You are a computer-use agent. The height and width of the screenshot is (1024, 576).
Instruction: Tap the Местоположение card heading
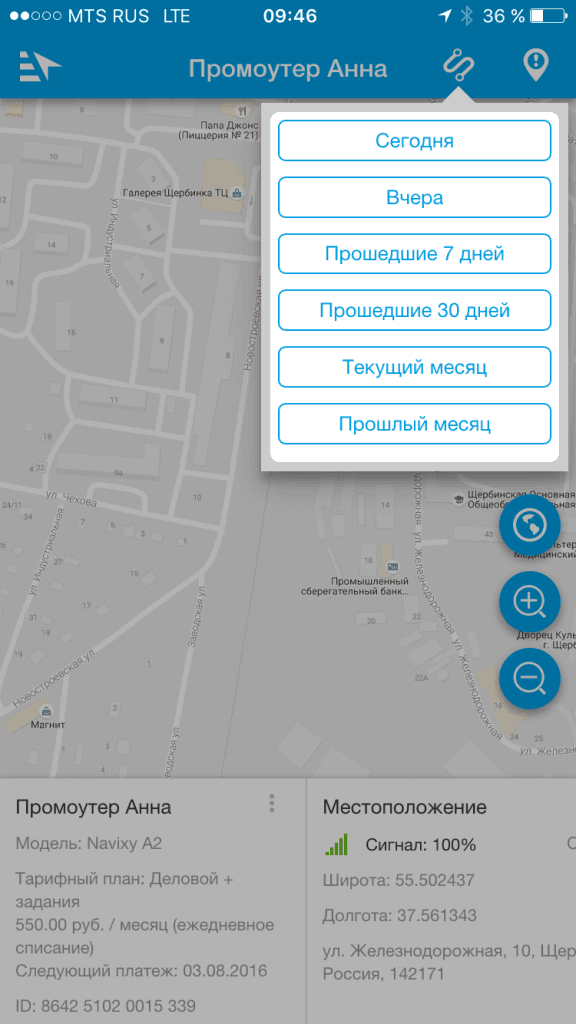(x=404, y=807)
